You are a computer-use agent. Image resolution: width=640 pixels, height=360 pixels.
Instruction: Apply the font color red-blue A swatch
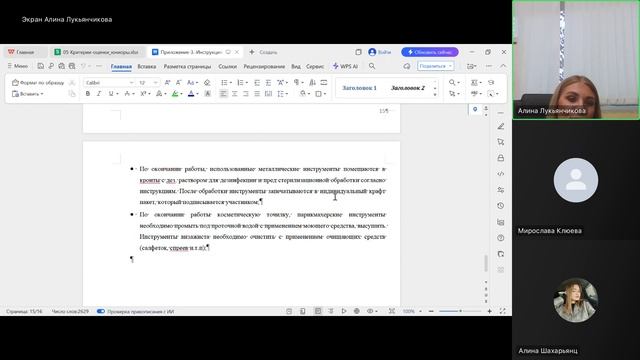191,94
